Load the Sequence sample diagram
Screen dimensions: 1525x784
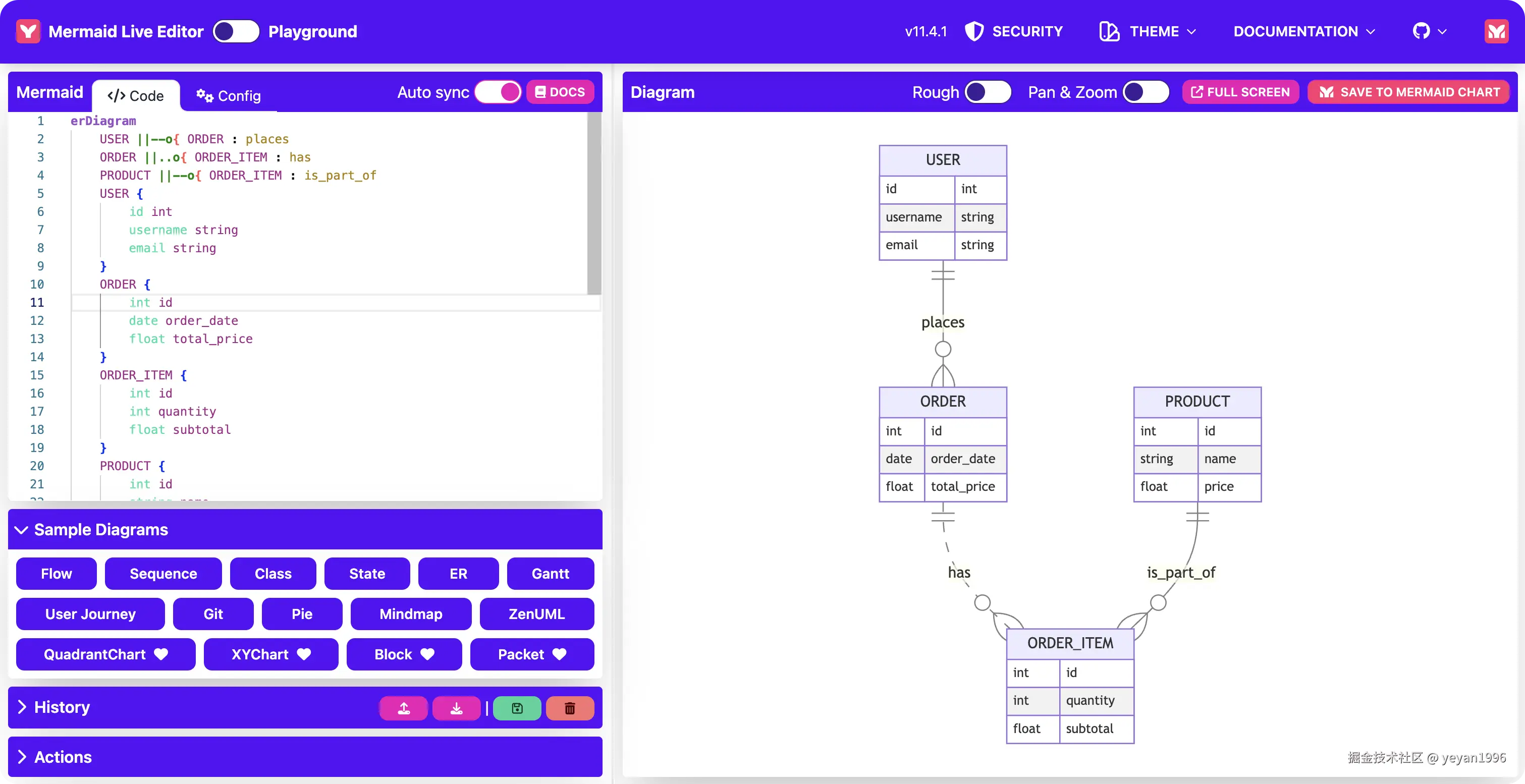pos(163,573)
